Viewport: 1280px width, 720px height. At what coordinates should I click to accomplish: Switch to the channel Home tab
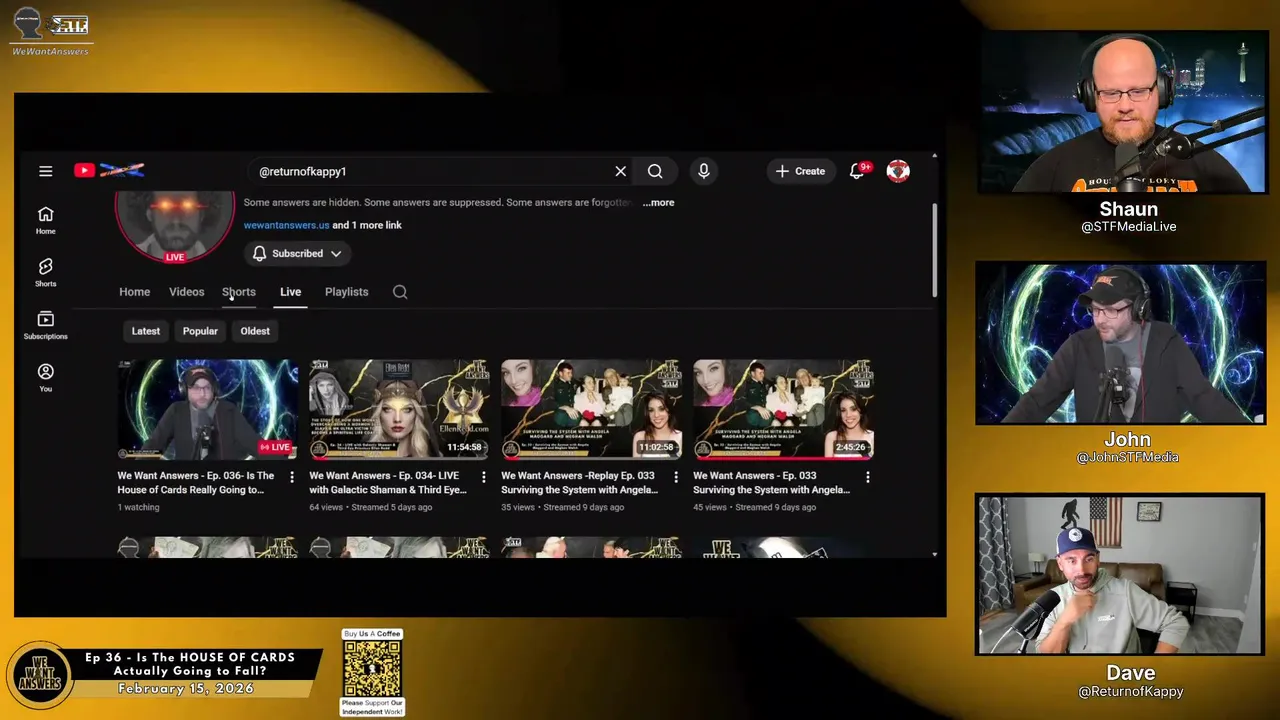pyautogui.click(x=135, y=292)
